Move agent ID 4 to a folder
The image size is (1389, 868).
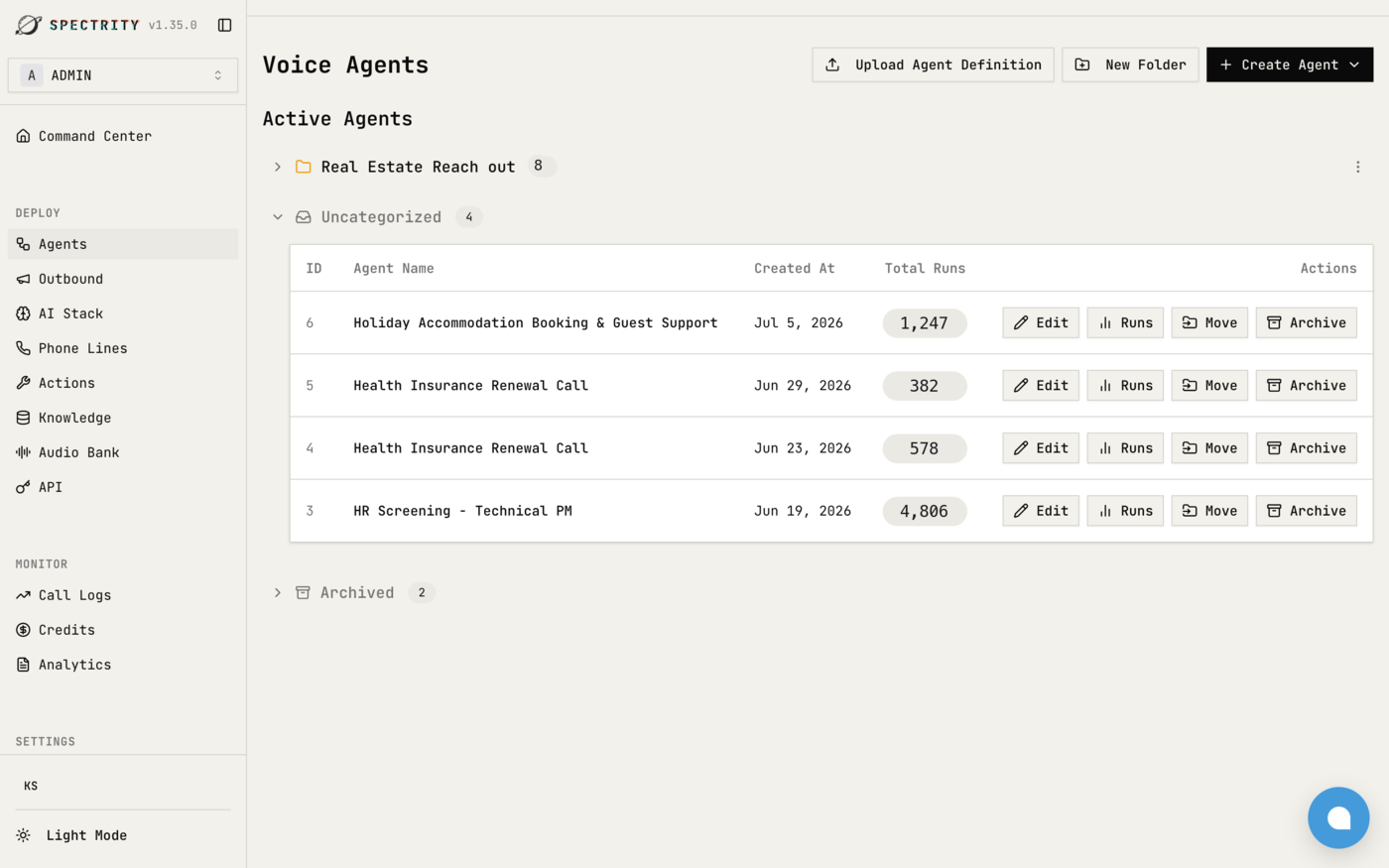[x=1209, y=448]
